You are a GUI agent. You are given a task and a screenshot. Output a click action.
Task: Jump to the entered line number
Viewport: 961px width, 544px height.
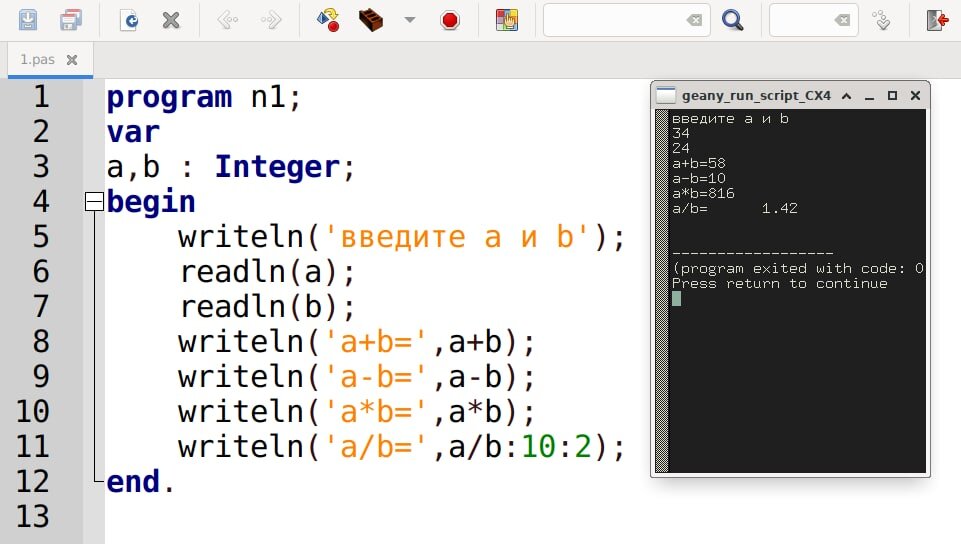(x=882, y=20)
